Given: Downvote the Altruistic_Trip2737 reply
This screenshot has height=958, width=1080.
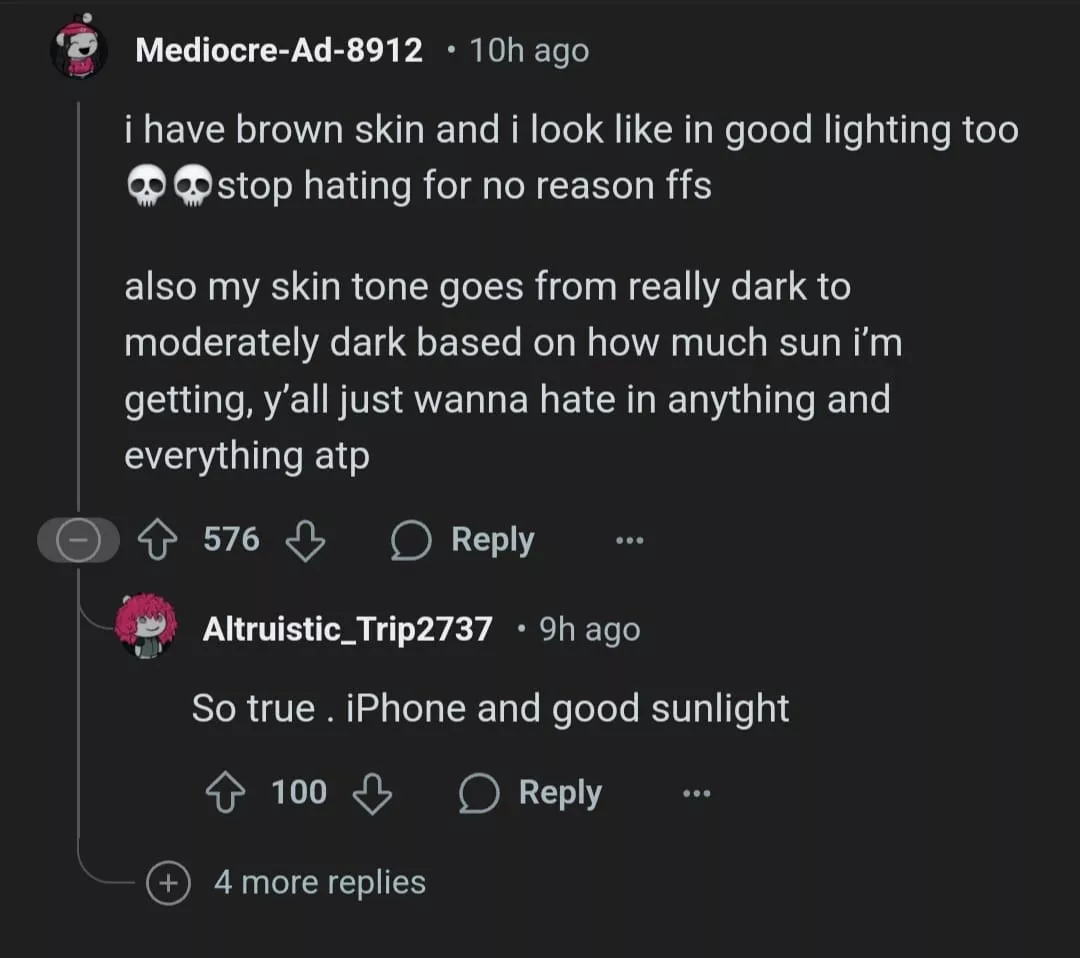Looking at the screenshot, I should point(373,794).
